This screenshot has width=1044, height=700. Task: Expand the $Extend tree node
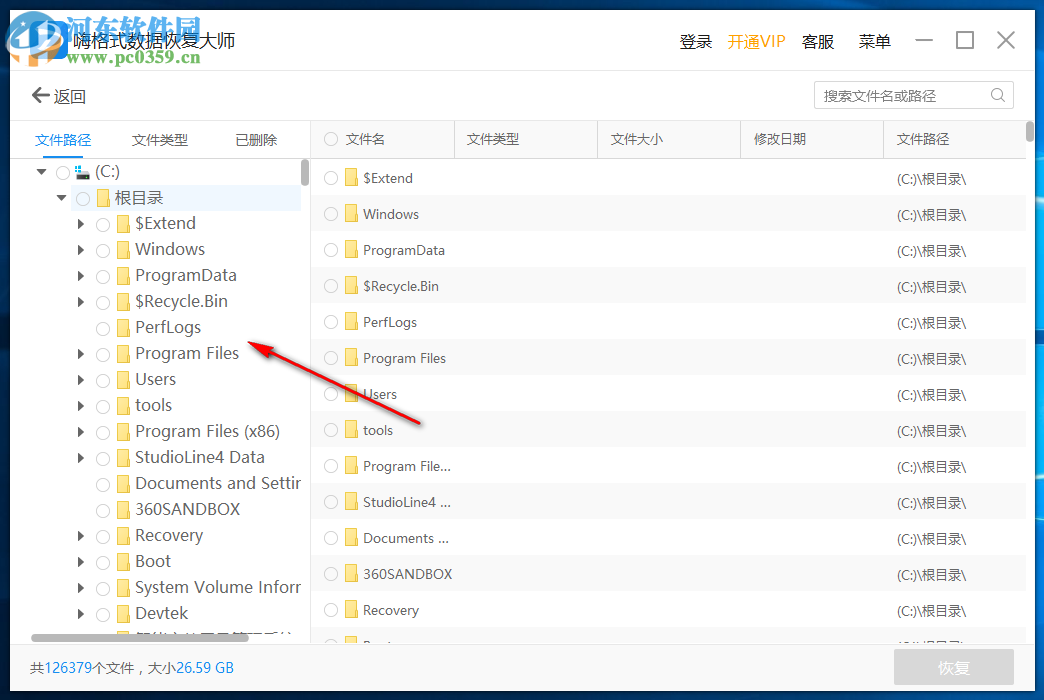pos(81,224)
